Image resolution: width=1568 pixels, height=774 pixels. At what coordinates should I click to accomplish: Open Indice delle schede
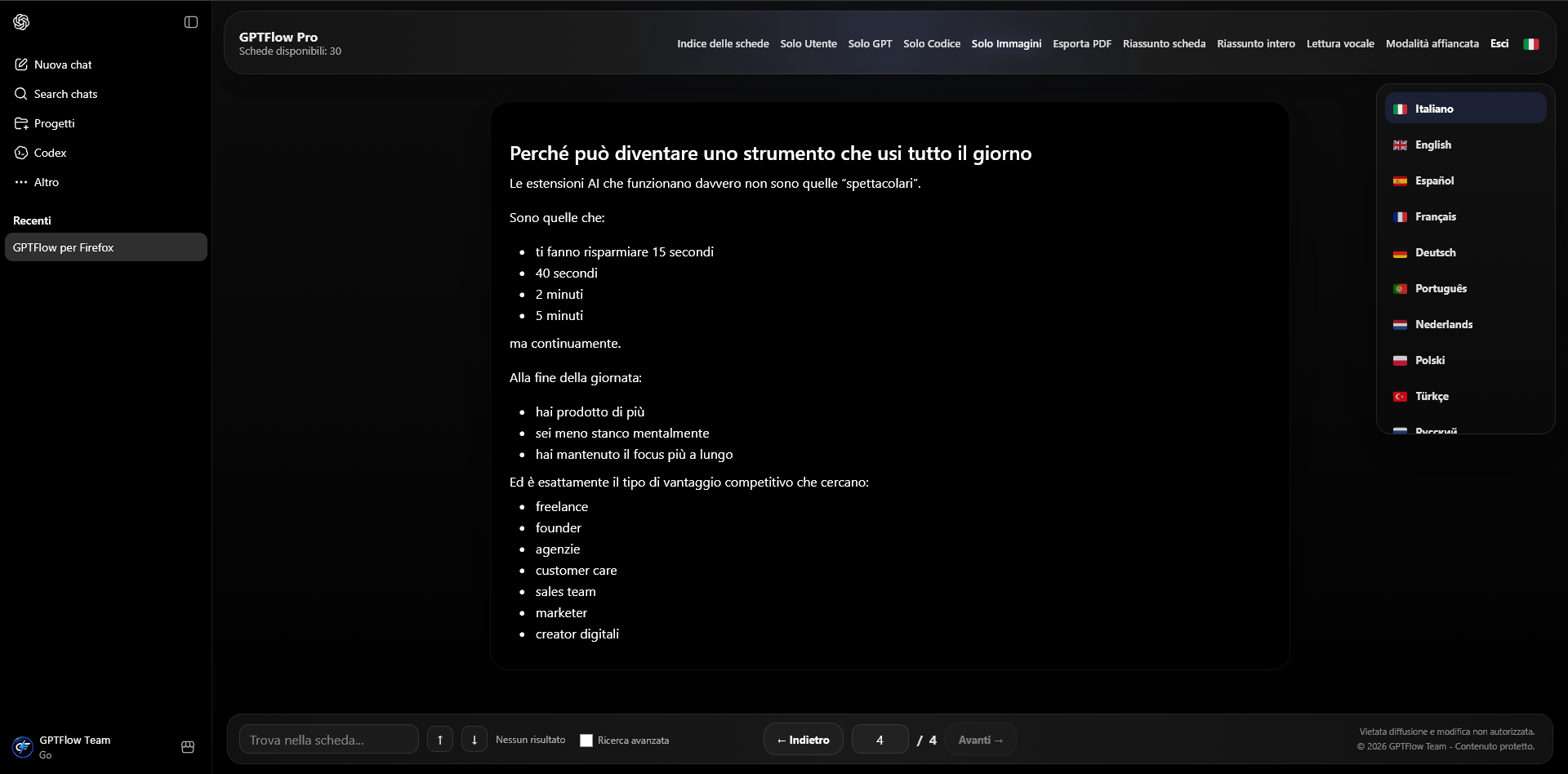(723, 44)
